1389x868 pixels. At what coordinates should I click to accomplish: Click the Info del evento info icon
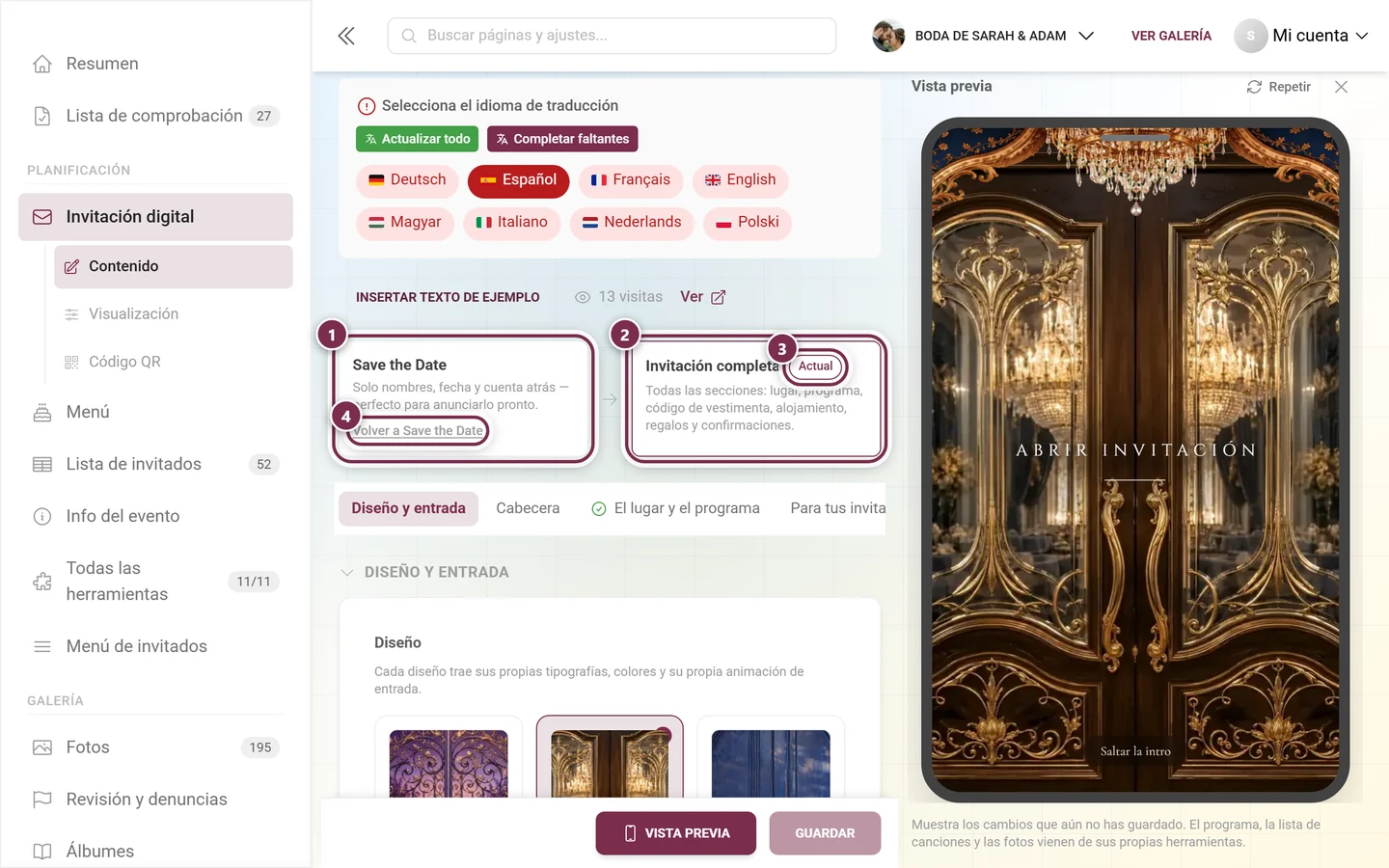click(x=42, y=516)
